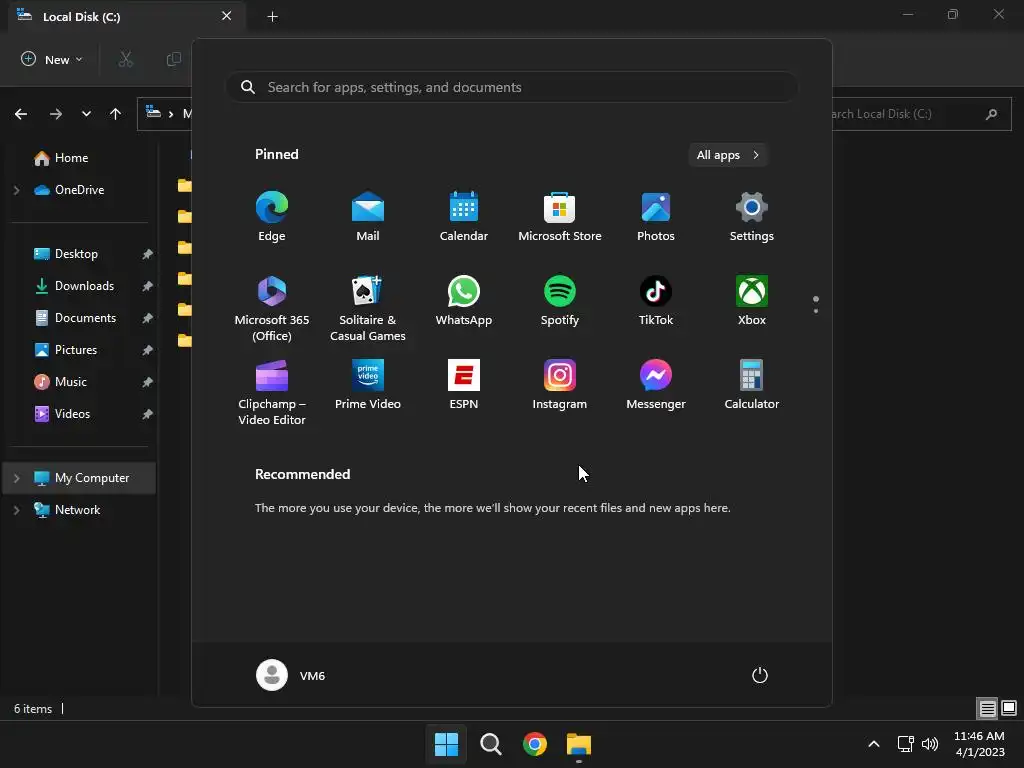Launch the Mail app
Screen dimensions: 1024x768
[368, 217]
